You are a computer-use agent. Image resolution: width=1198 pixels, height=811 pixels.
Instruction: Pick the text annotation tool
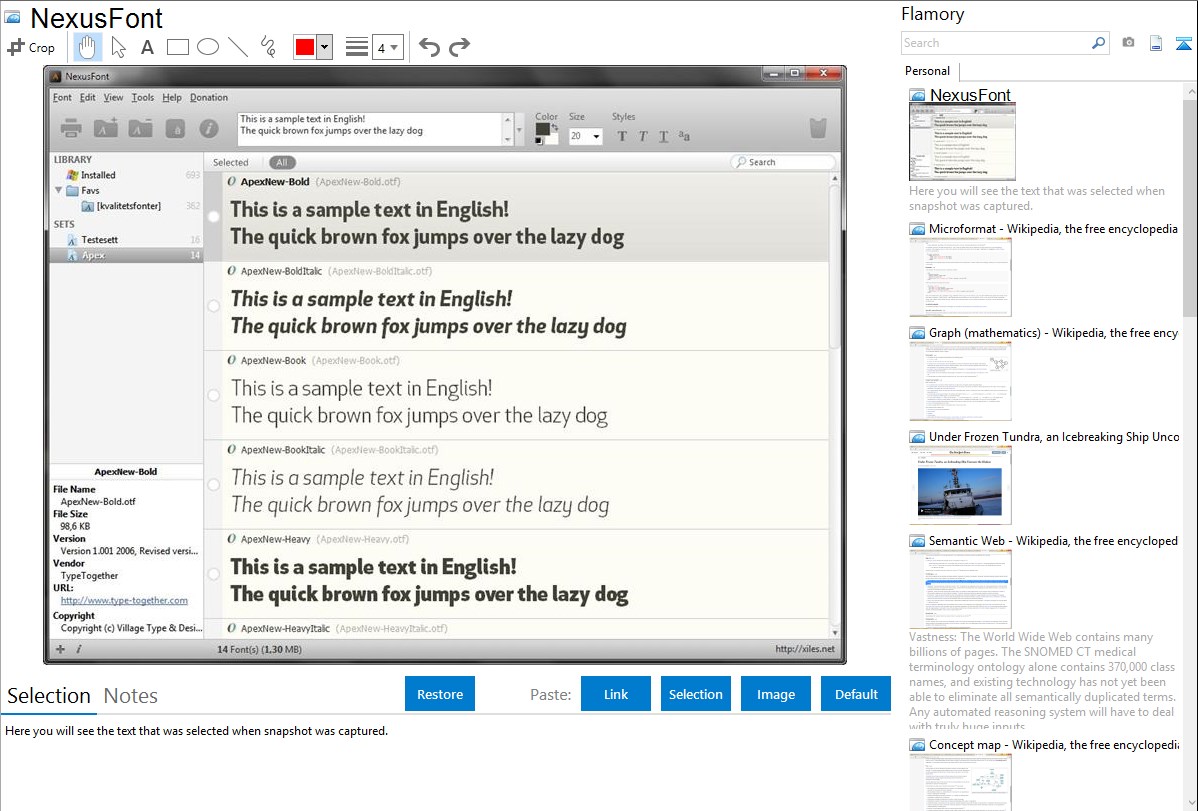(x=147, y=47)
